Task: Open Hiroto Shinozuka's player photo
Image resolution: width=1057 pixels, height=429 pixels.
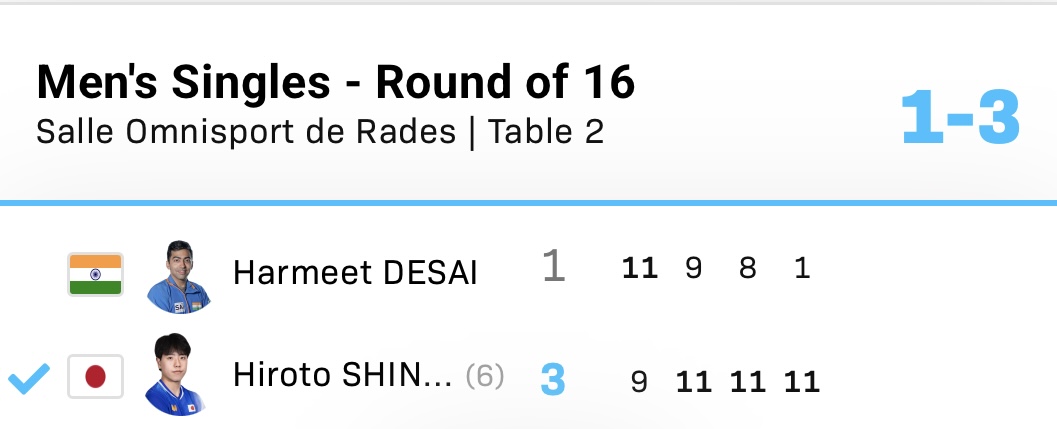Action: click(175, 376)
